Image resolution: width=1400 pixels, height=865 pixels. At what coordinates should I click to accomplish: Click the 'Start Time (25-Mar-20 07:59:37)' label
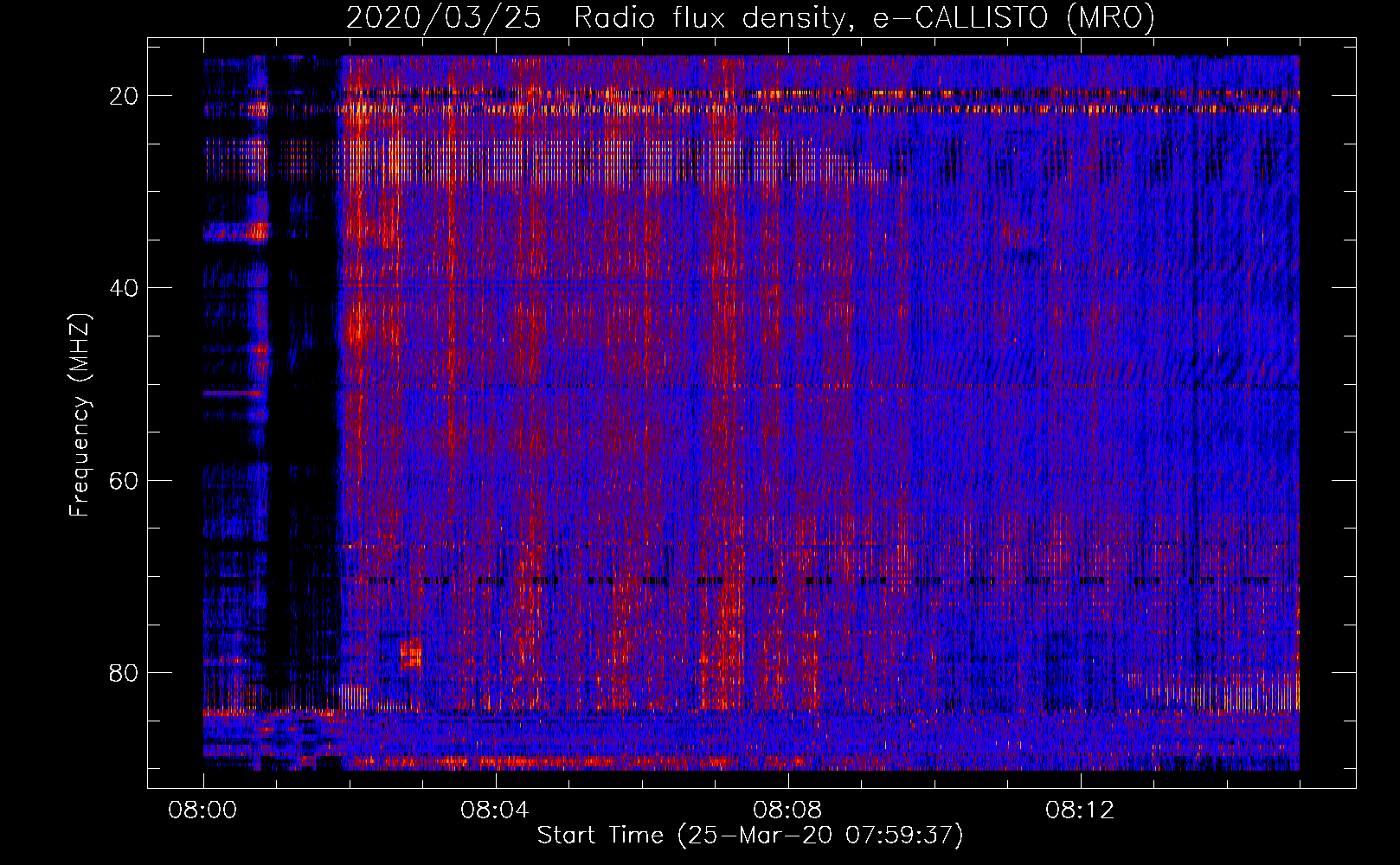coord(750,836)
